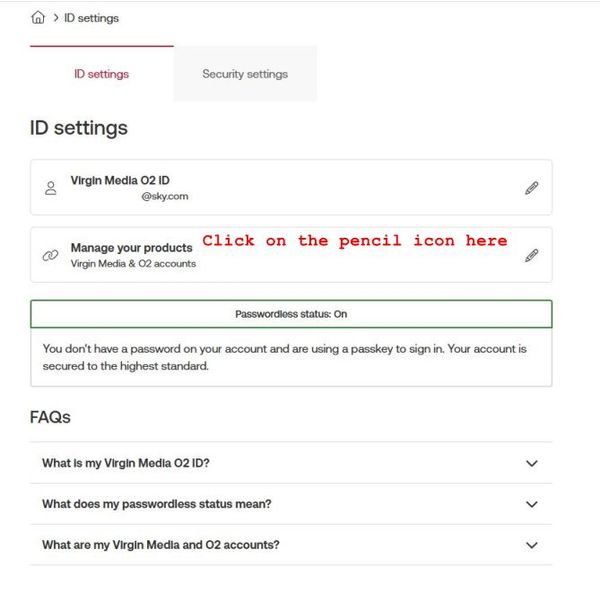Open 'What are my Virgin Media and O2 accounts?'

[x=160, y=545]
